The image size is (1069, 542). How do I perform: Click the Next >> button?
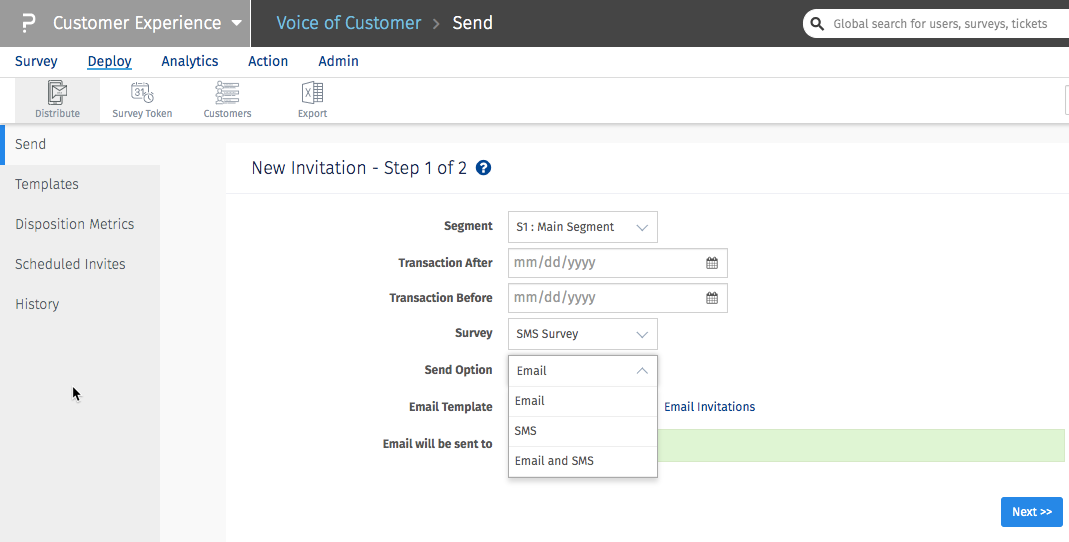1031,512
